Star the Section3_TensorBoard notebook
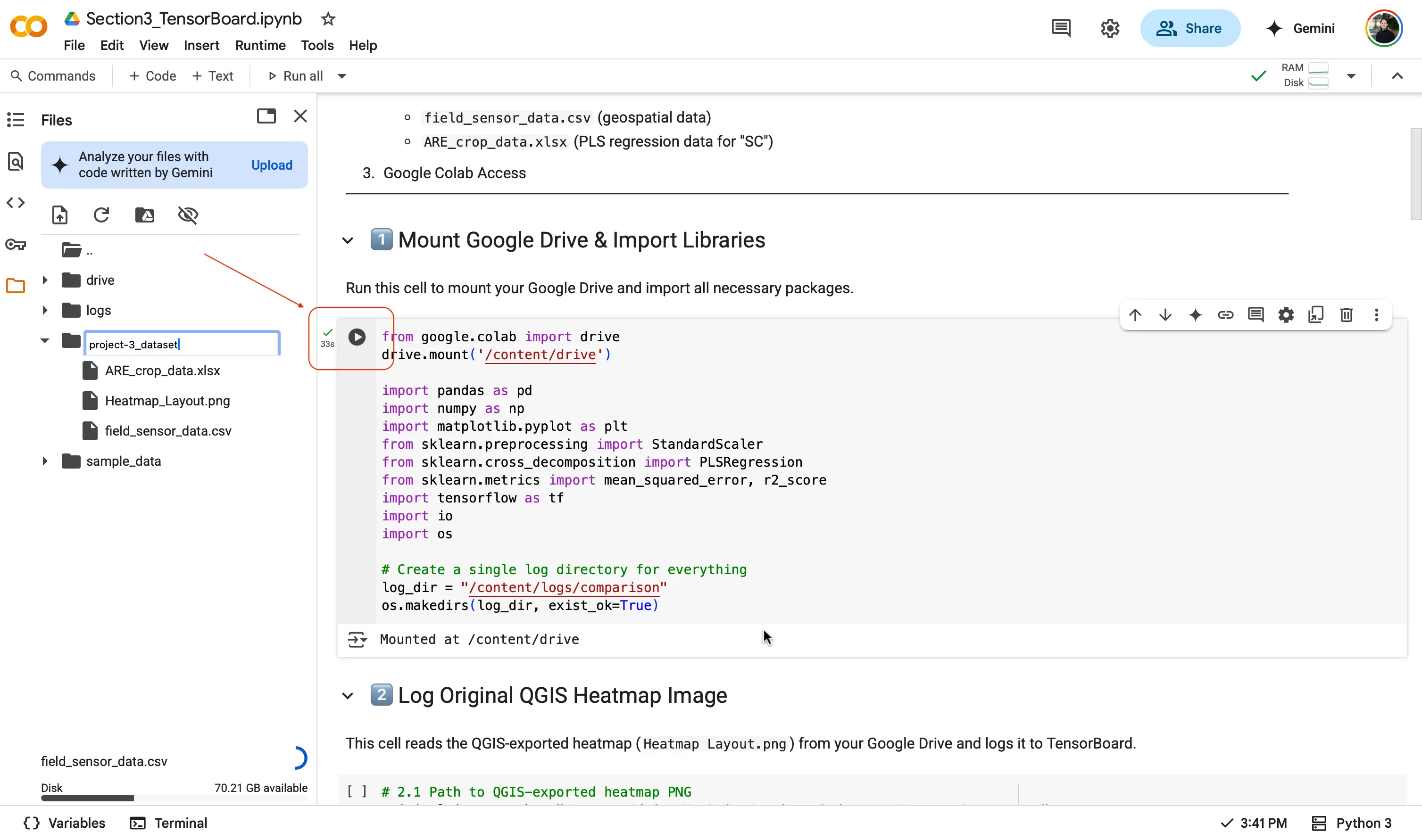 (328, 19)
